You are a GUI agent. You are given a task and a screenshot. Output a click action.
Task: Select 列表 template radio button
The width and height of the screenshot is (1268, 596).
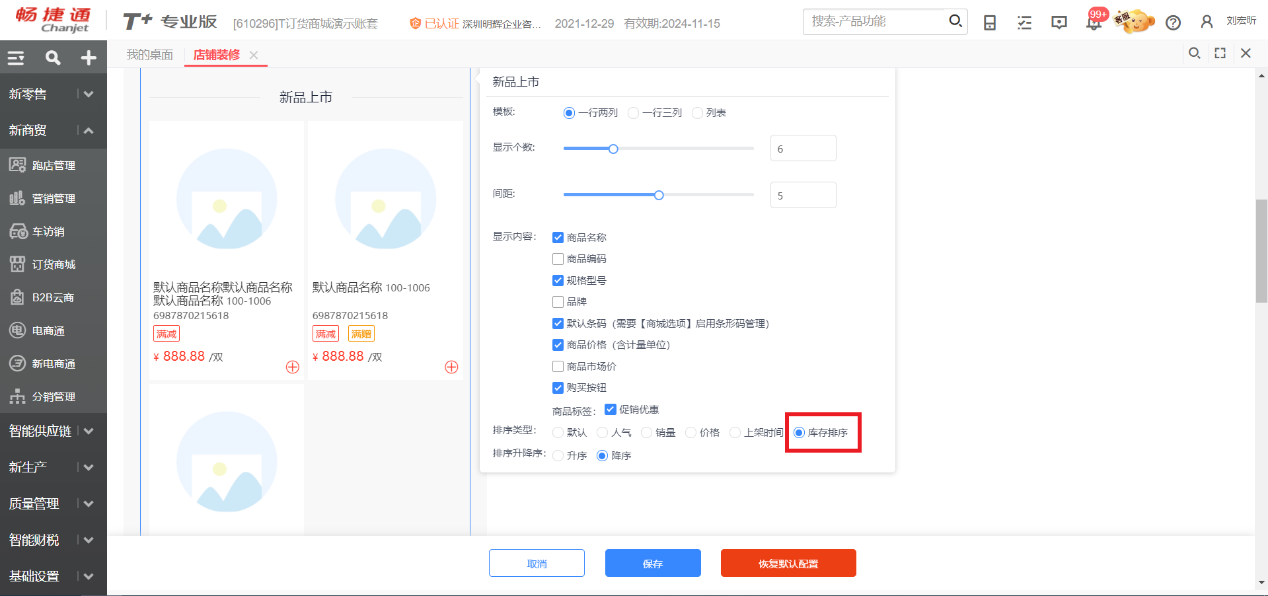[697, 113]
